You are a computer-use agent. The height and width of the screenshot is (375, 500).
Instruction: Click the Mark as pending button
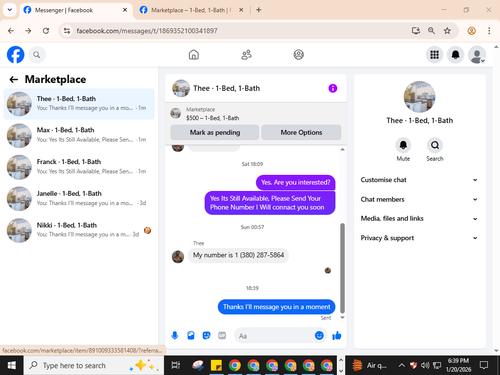coord(215,132)
